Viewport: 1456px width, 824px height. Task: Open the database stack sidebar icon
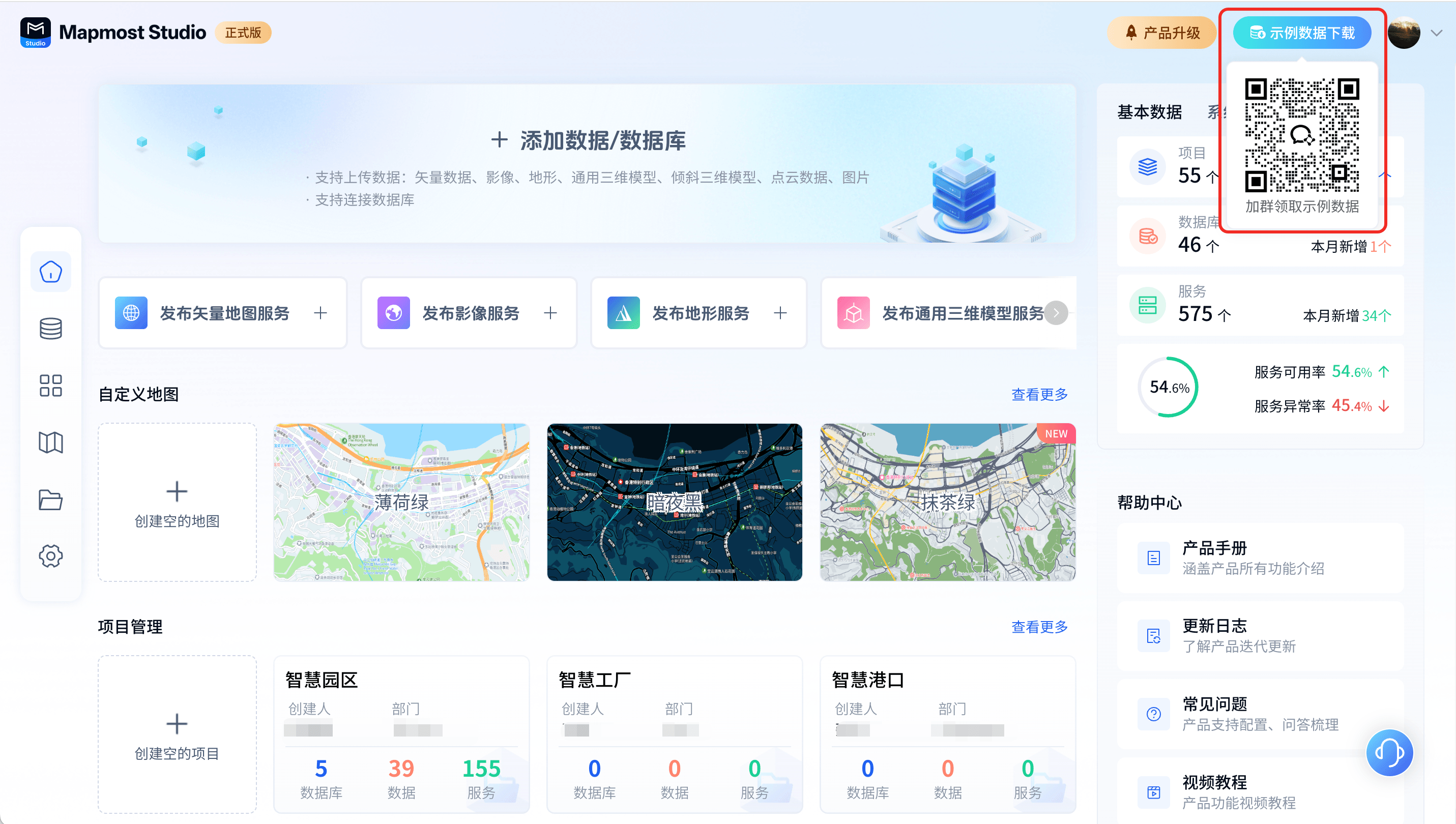(50, 329)
